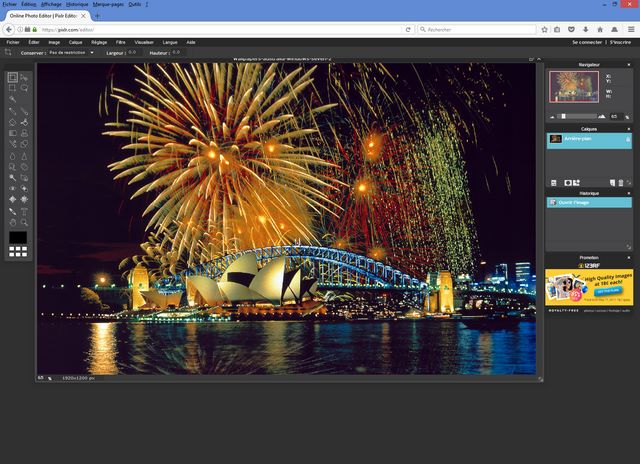Pick the Lasso selection tool
The width and height of the screenshot is (640, 464).
click(x=24, y=88)
